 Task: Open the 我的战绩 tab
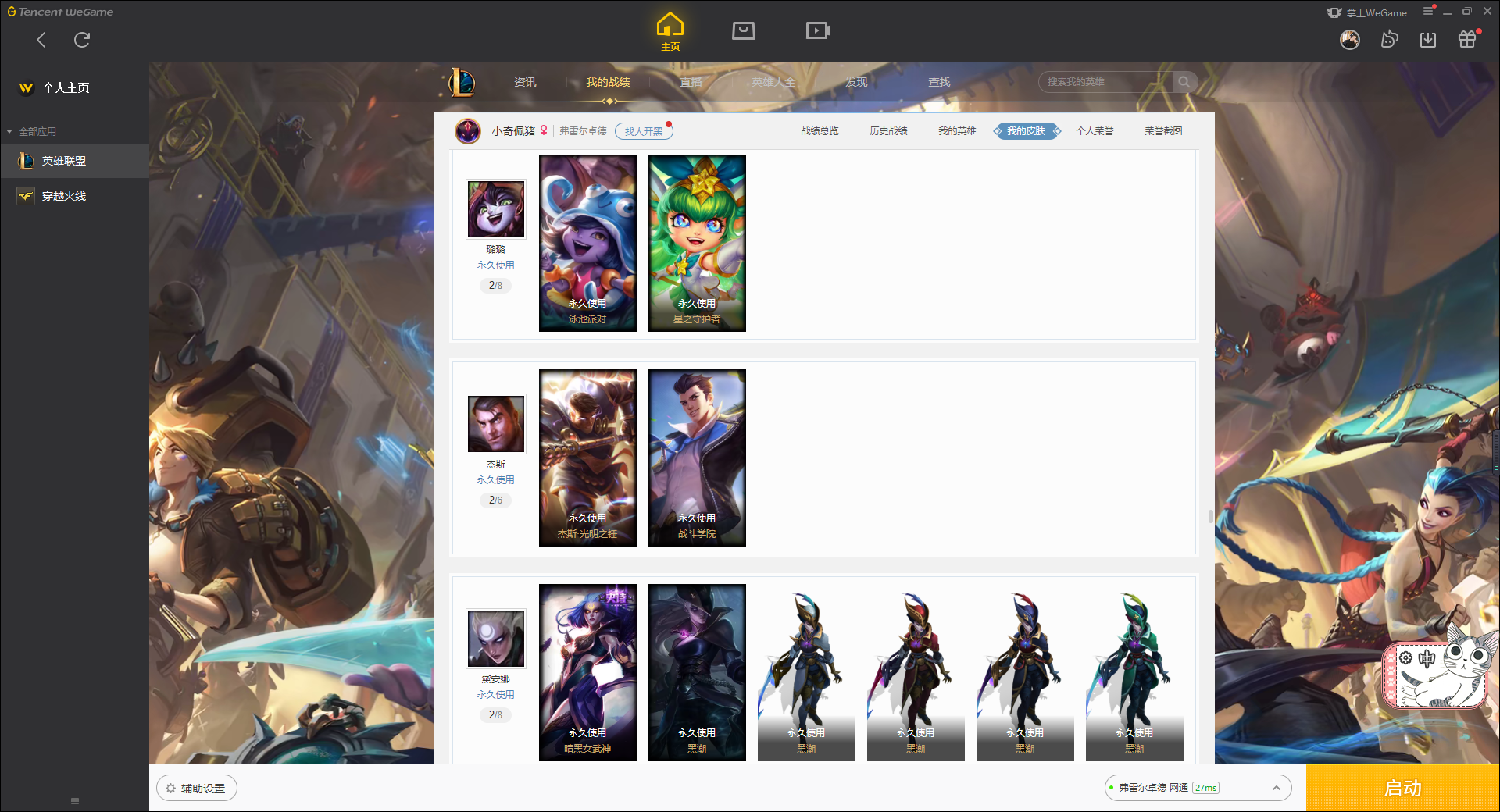point(608,82)
